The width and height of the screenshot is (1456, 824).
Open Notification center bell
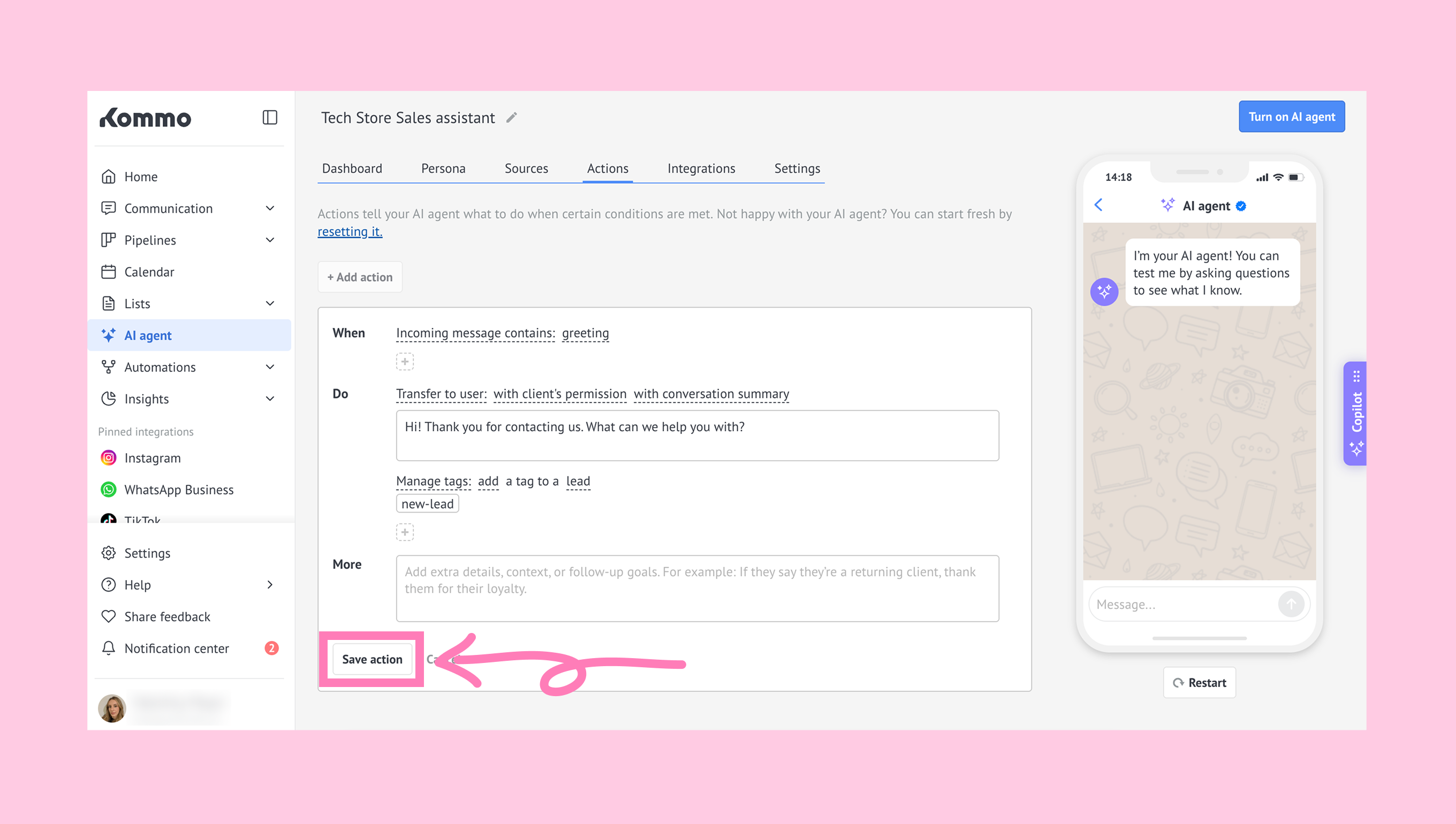click(x=108, y=647)
